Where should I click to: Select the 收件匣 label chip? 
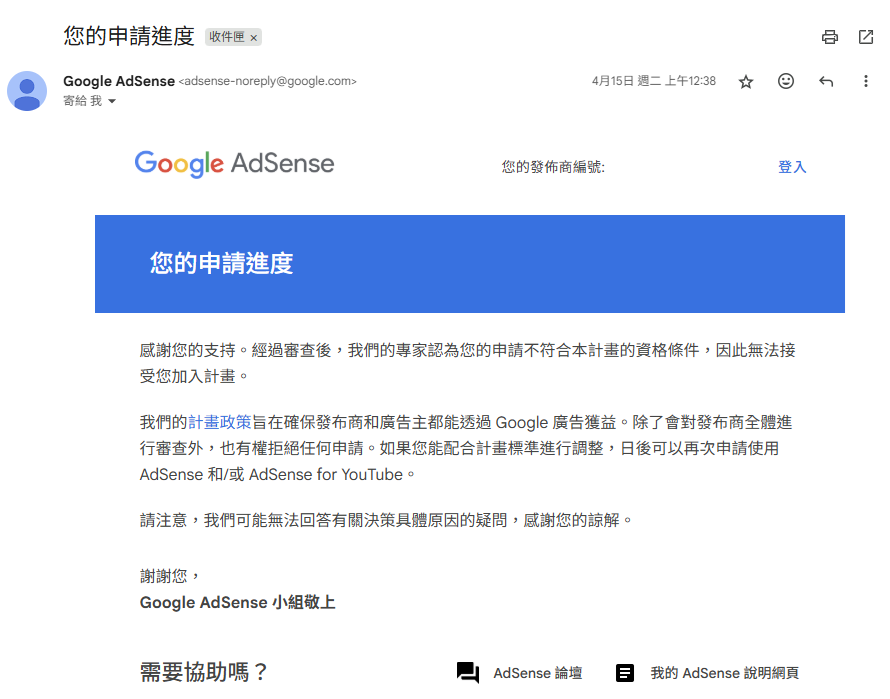[226, 37]
